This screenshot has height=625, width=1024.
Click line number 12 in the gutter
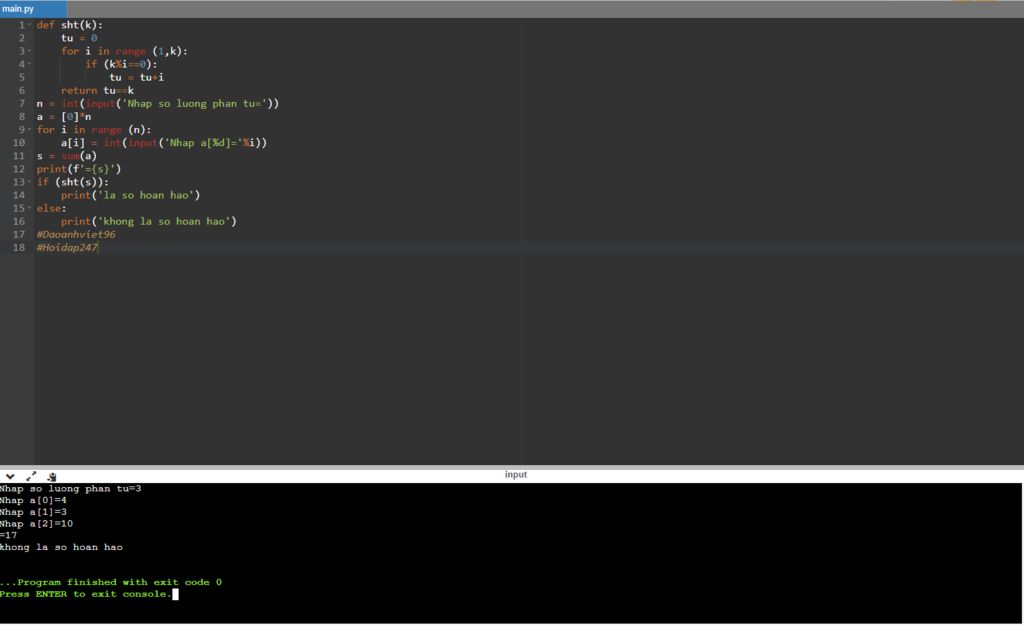(x=19, y=168)
